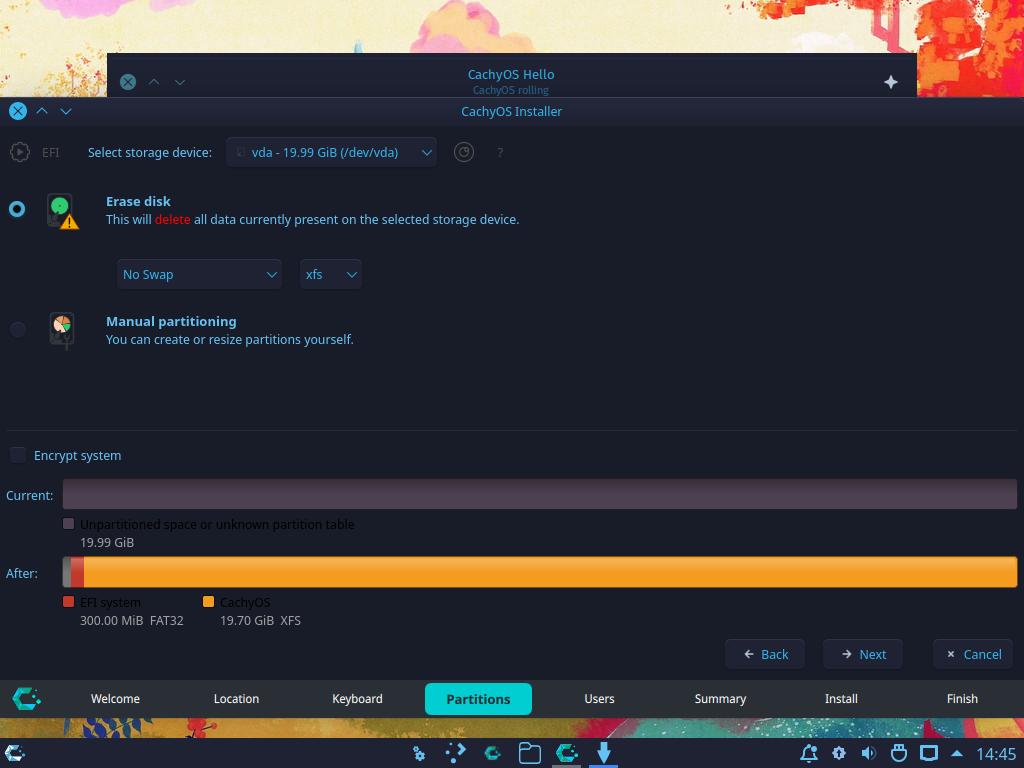The height and width of the screenshot is (768, 1024).
Task: Go to the Summary step
Action: pos(720,699)
